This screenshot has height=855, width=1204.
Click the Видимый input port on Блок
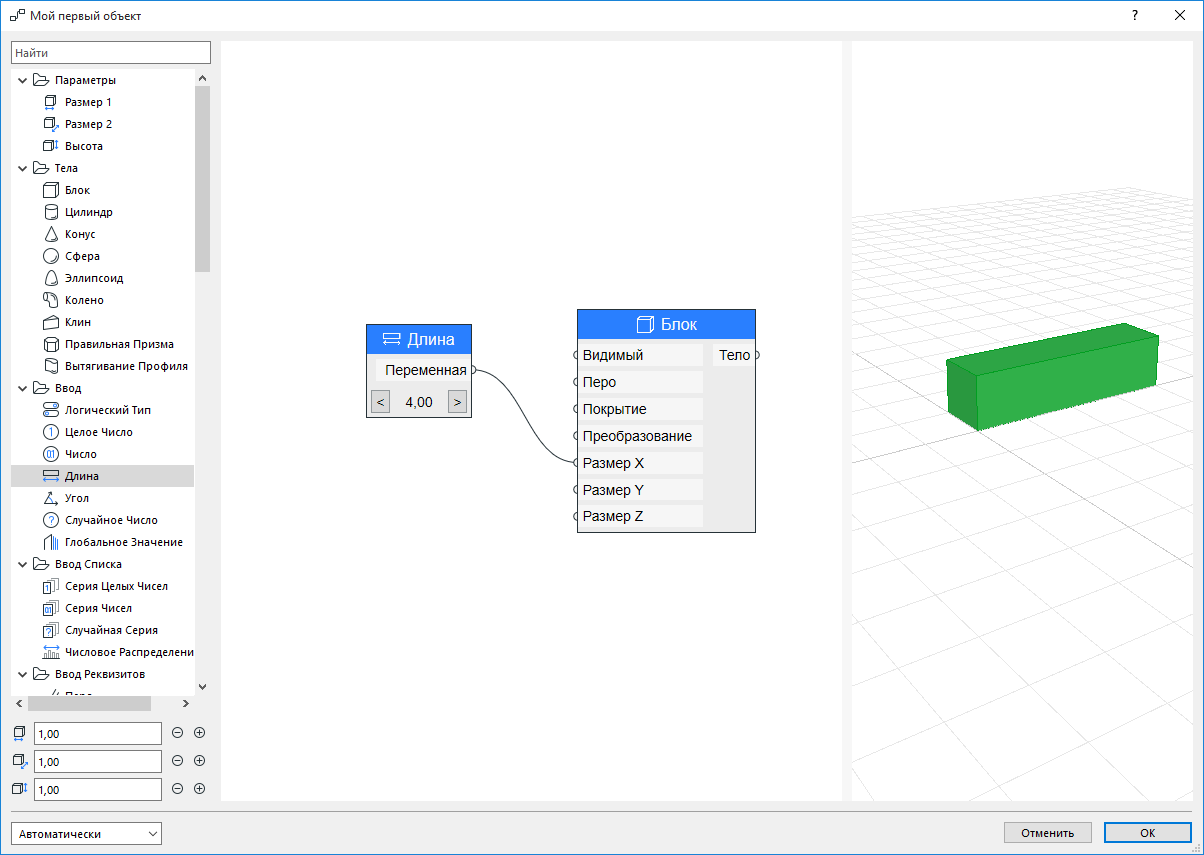click(x=577, y=355)
